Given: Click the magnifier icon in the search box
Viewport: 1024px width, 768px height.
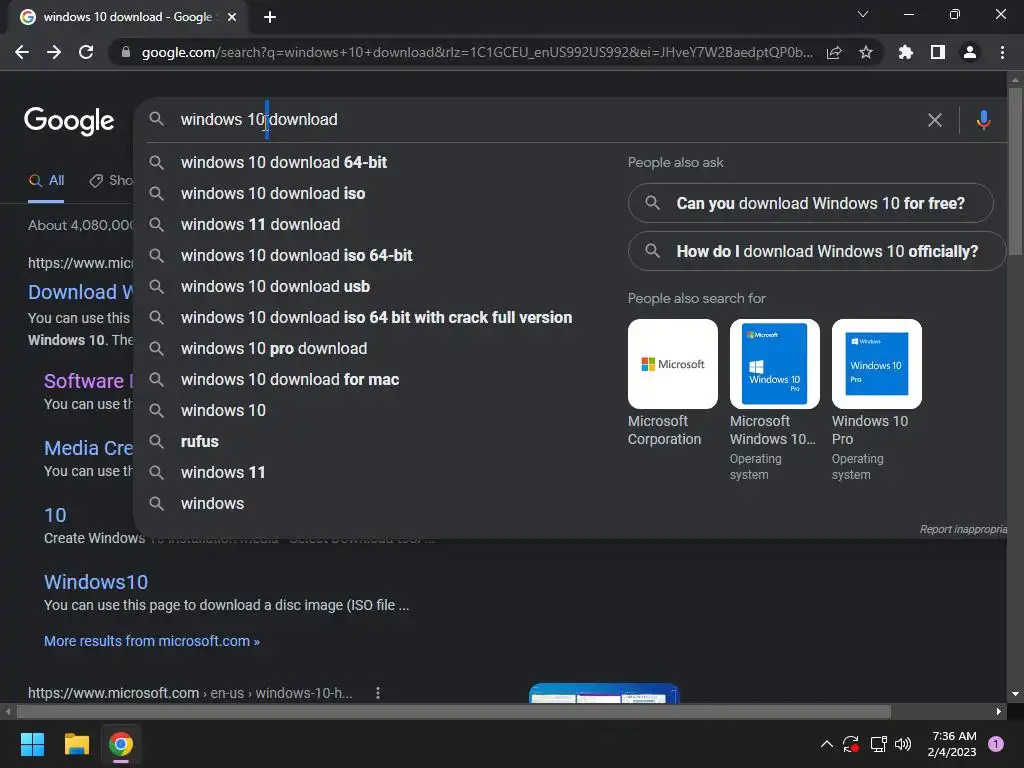Looking at the screenshot, I should click(x=156, y=120).
